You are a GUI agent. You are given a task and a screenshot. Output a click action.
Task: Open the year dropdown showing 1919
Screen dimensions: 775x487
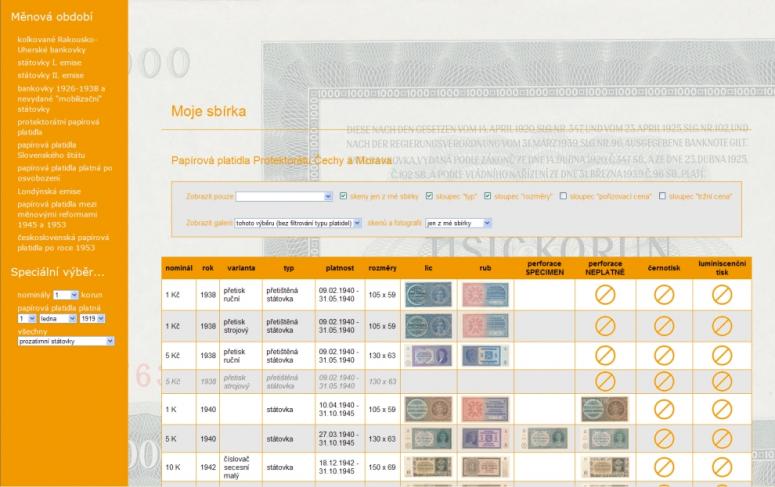(92, 319)
